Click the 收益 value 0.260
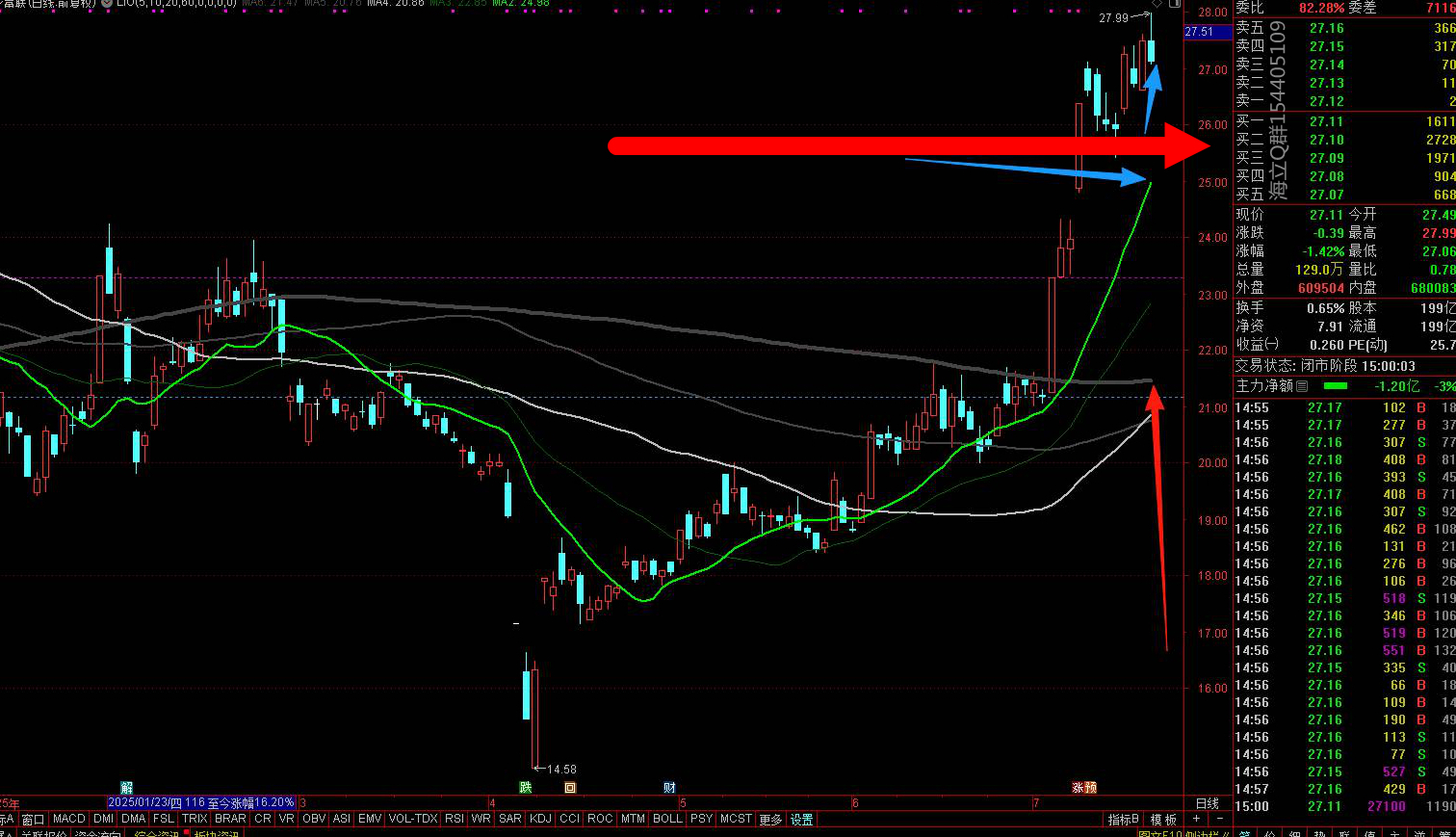1456x837 pixels. click(x=1327, y=345)
